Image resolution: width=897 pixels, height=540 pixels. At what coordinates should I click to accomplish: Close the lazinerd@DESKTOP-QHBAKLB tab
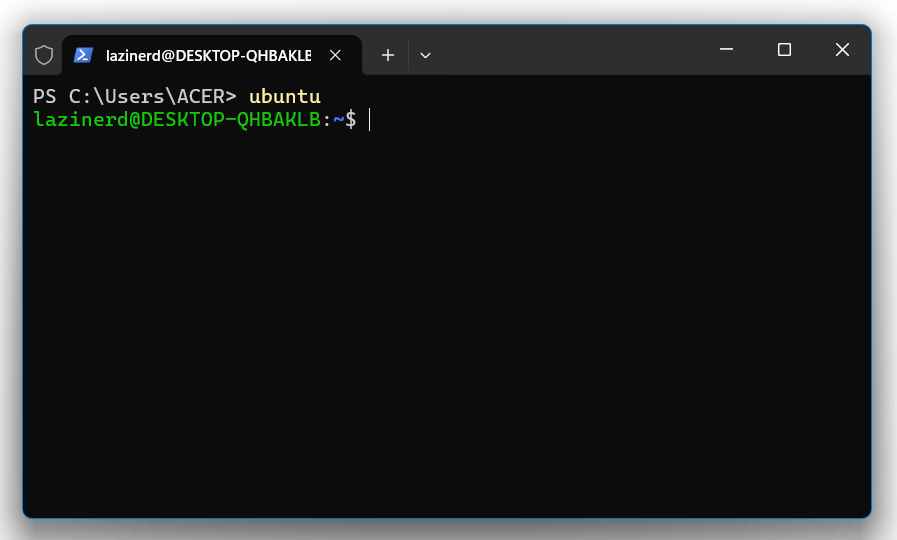pos(335,55)
